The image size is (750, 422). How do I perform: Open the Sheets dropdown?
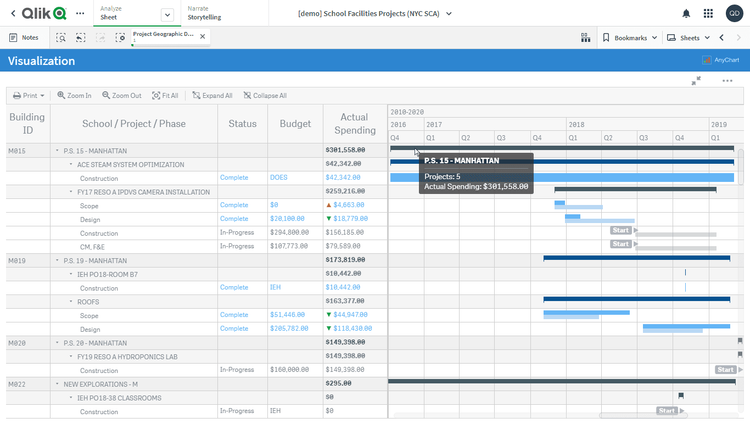pyautogui.click(x=689, y=37)
